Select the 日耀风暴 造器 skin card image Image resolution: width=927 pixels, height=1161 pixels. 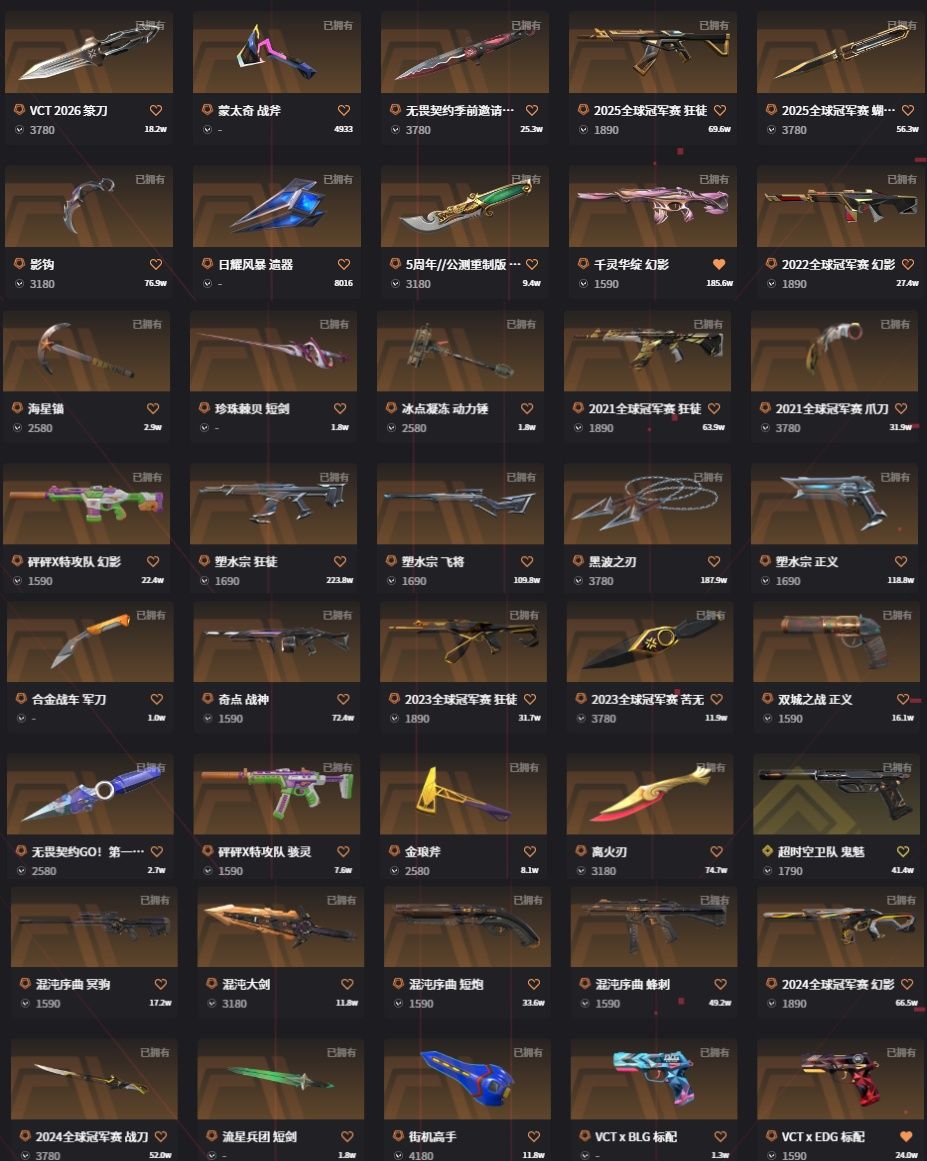(277, 206)
